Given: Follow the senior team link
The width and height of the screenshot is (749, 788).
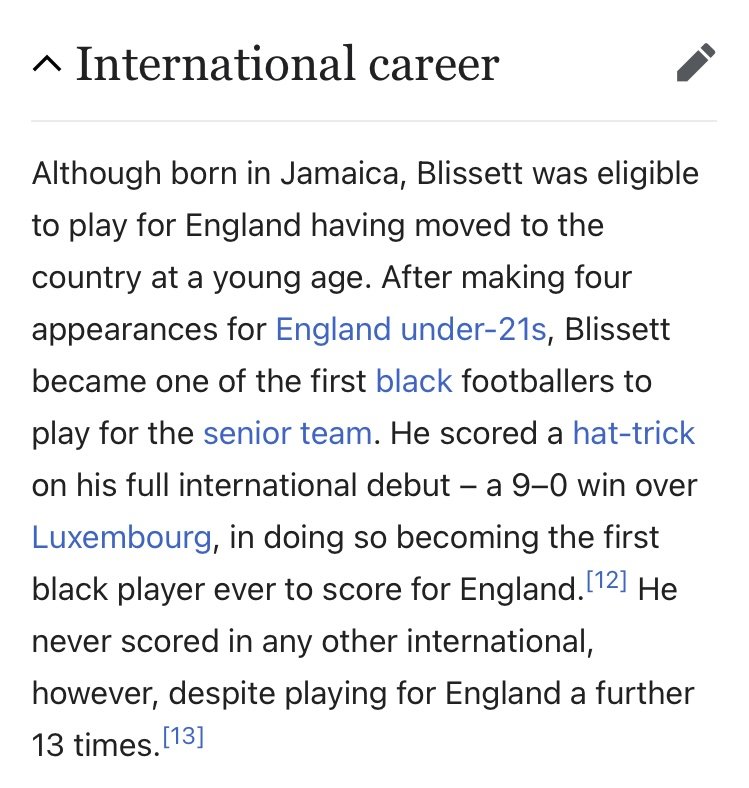Looking at the screenshot, I should pyautogui.click(x=288, y=433).
